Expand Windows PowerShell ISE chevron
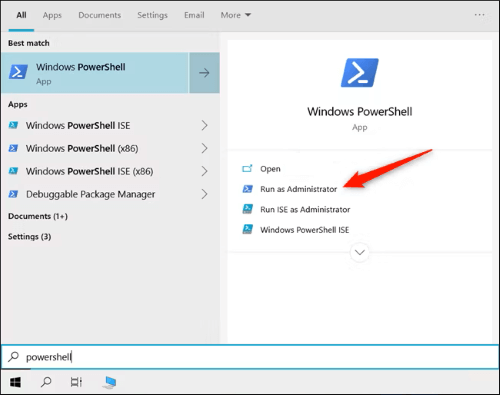The image size is (500, 395). (204, 125)
